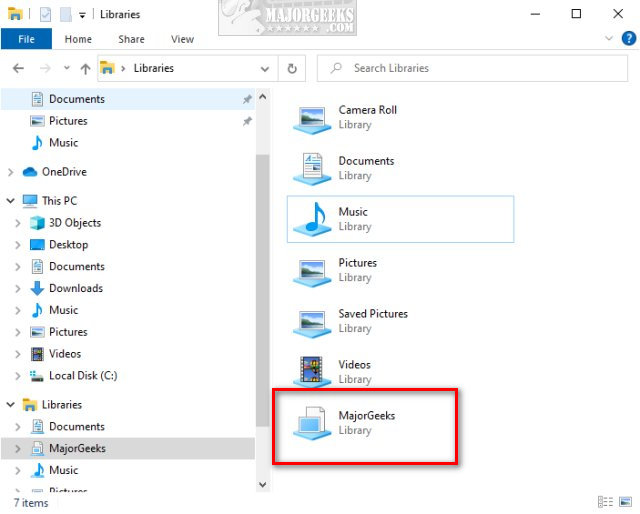Expand the OneDrive tree node

point(11,172)
